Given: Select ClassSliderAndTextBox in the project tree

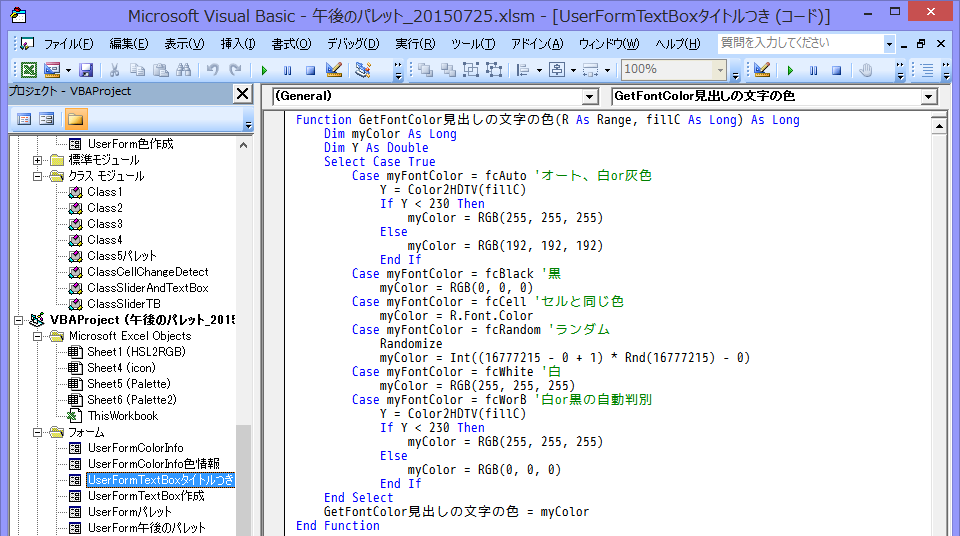Looking at the screenshot, I should tap(148, 288).
